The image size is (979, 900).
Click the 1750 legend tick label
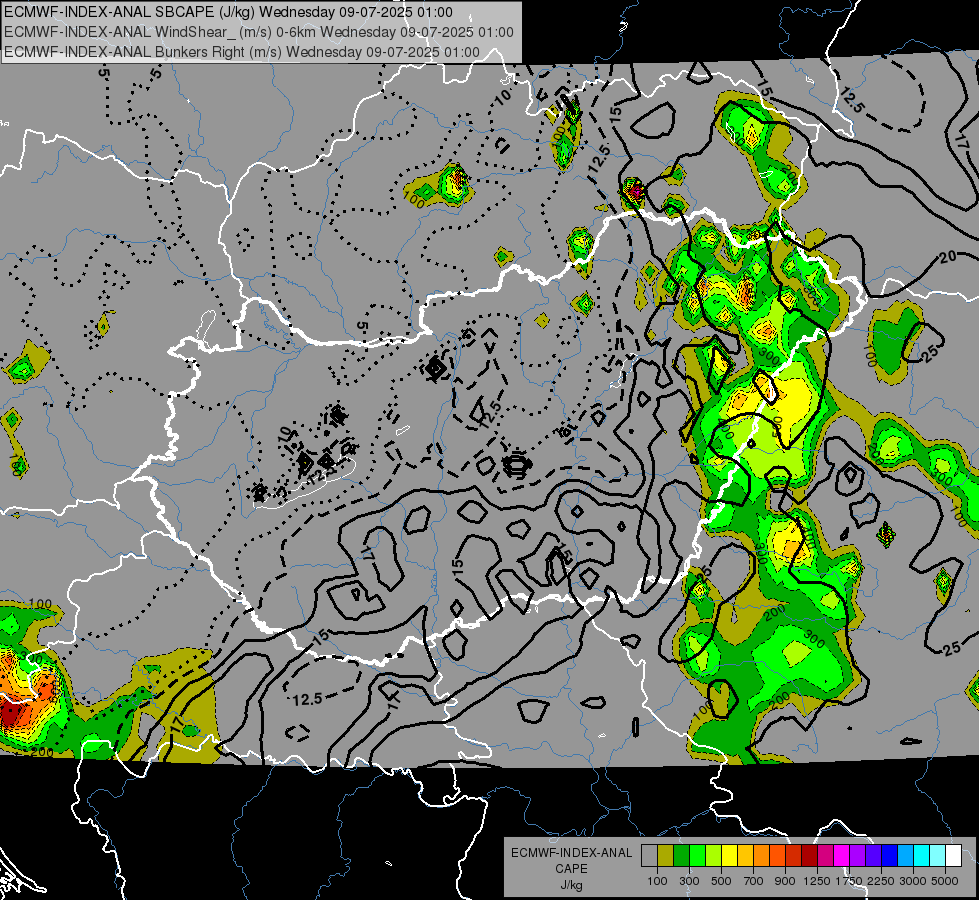pos(849,881)
